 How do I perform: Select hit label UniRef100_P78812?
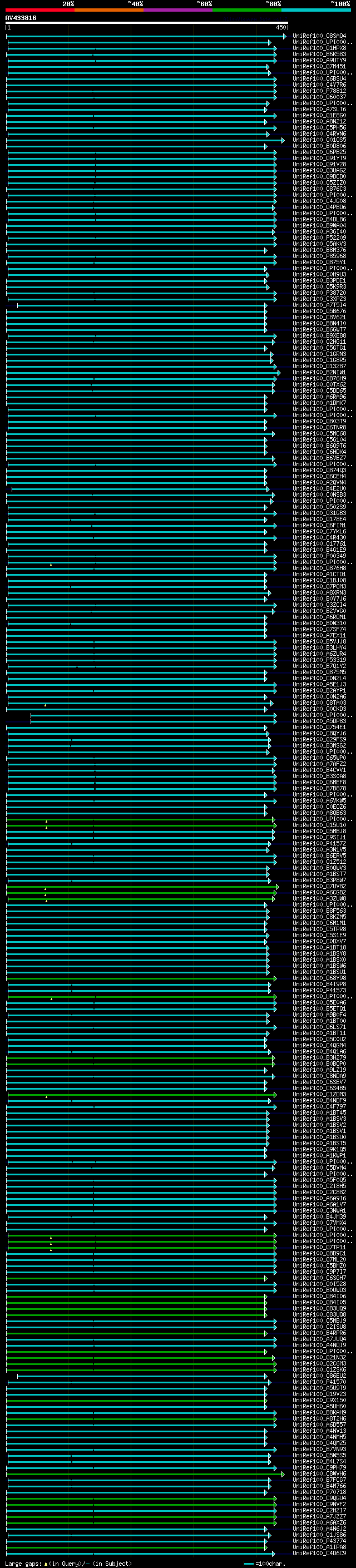pos(319,91)
